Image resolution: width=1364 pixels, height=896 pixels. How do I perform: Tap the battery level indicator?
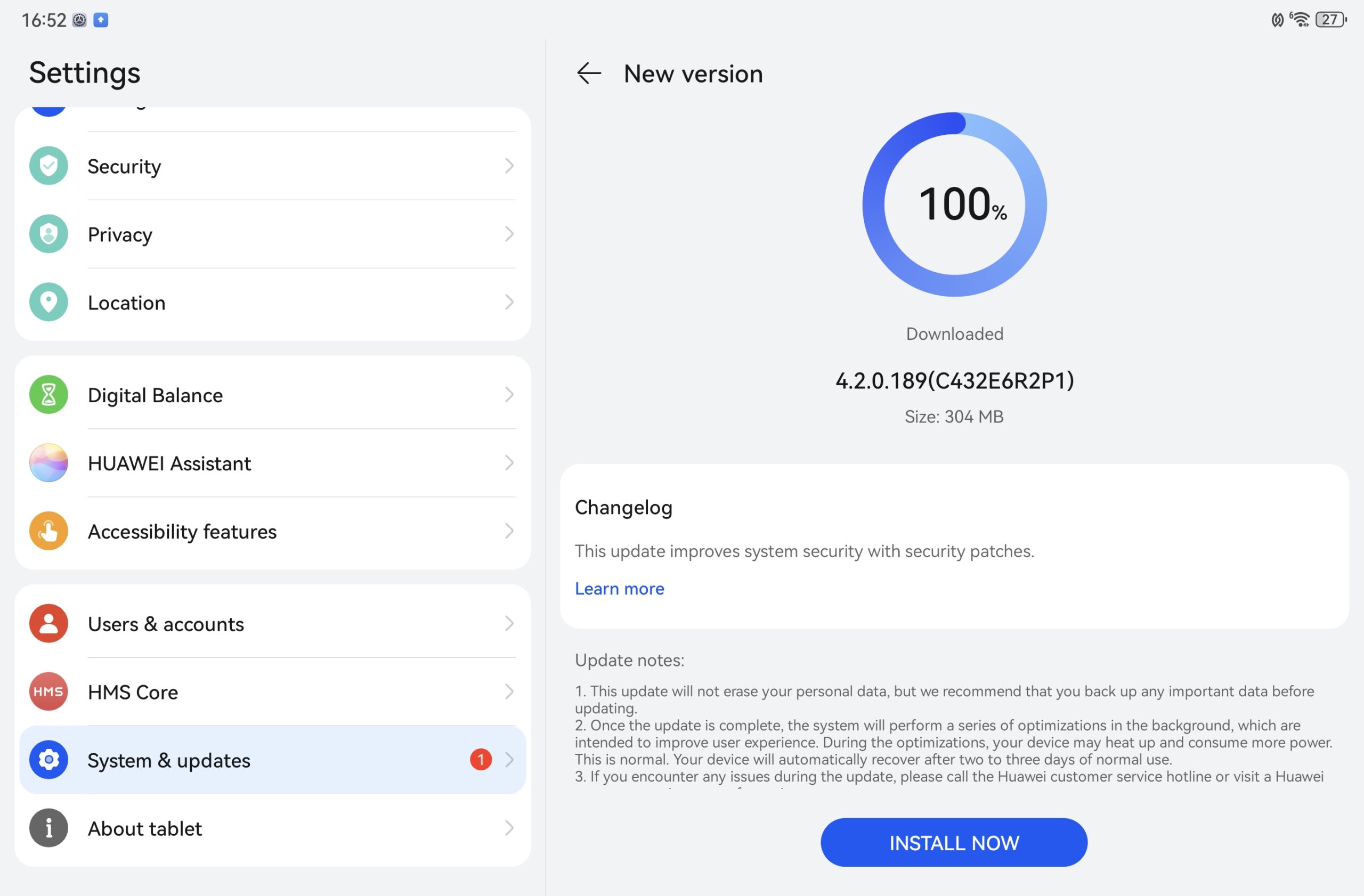pos(1331,20)
